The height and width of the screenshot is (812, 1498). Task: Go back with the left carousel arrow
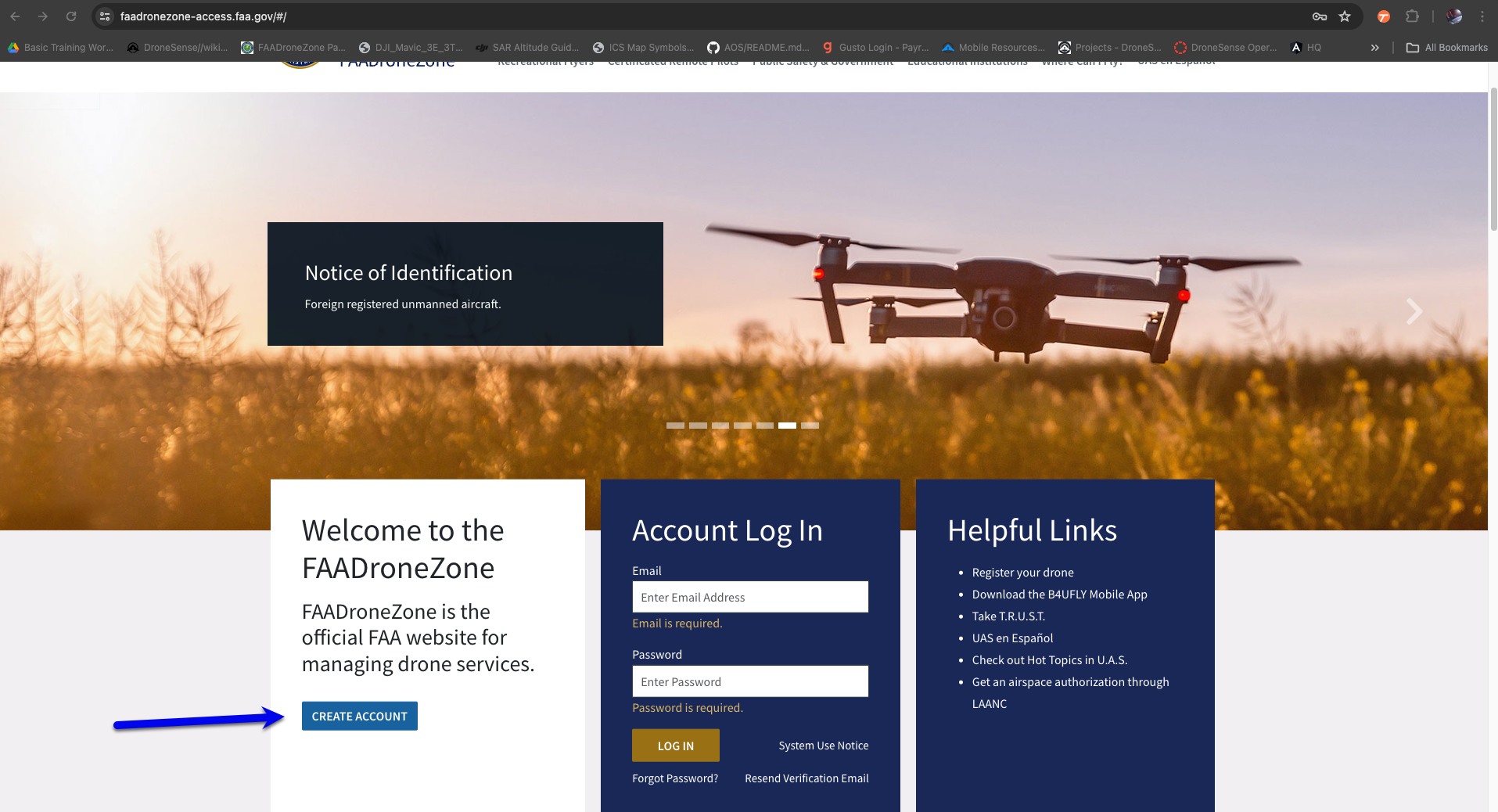coord(73,311)
